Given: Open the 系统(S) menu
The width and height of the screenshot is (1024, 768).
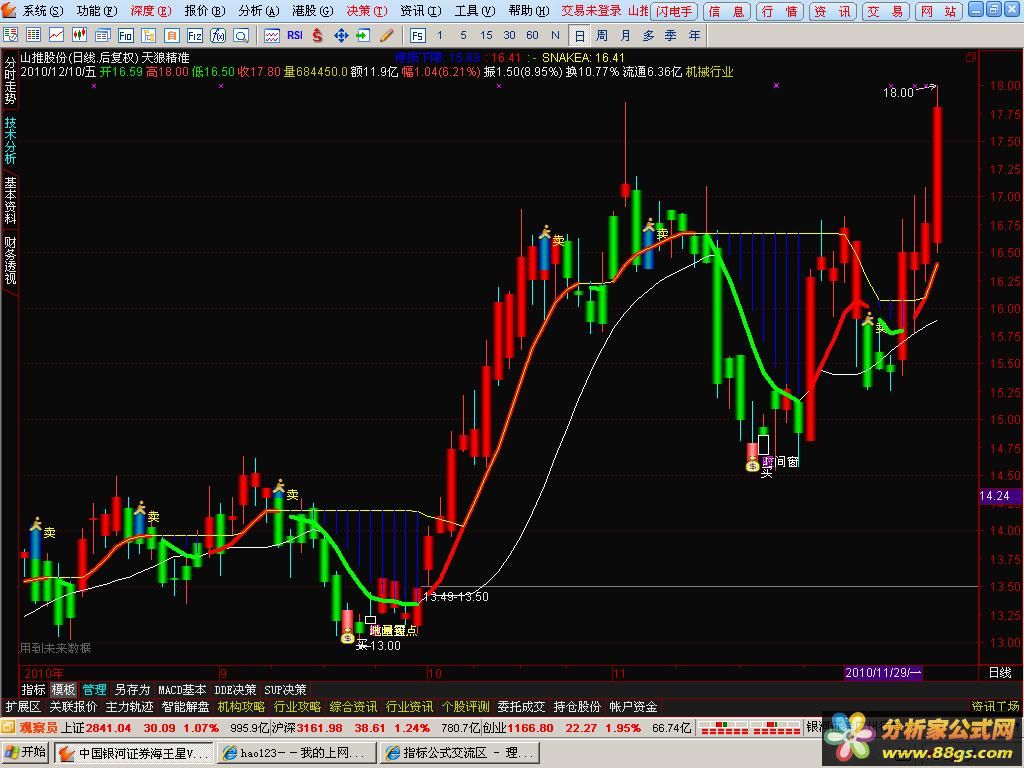Looking at the screenshot, I should [42, 10].
